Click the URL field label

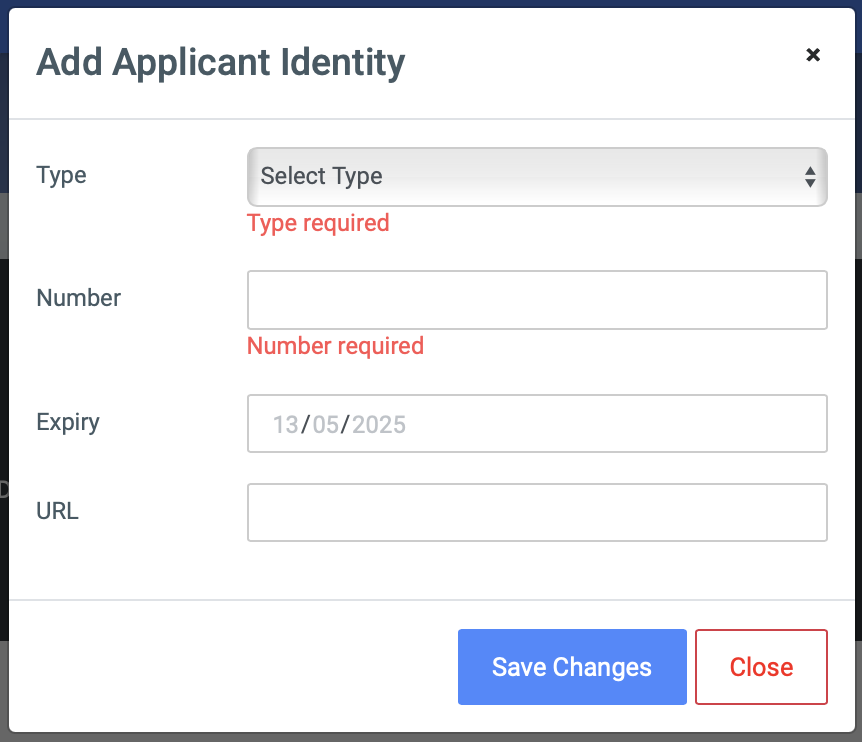[x=57, y=511]
